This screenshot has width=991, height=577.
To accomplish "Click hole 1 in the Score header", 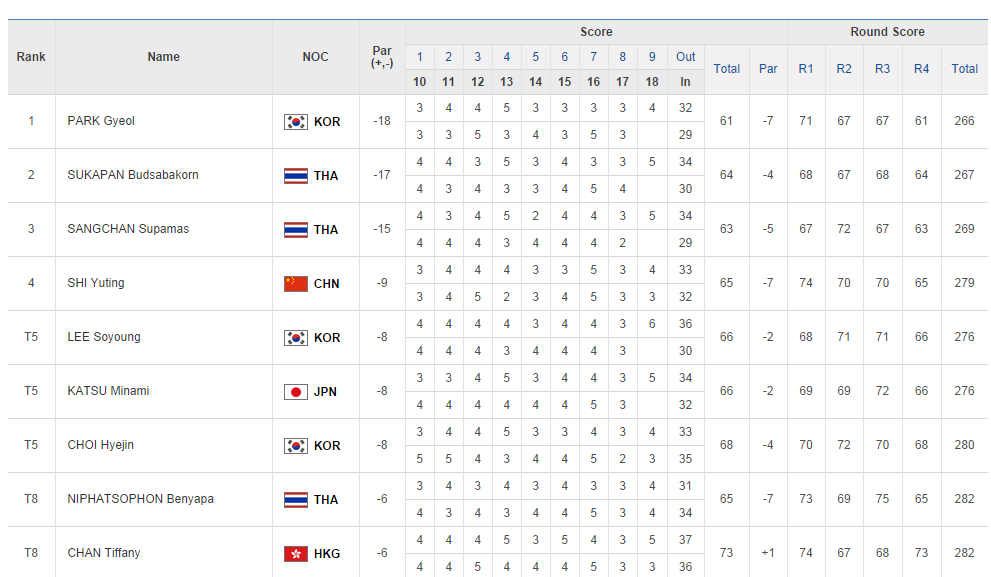I will [420, 57].
